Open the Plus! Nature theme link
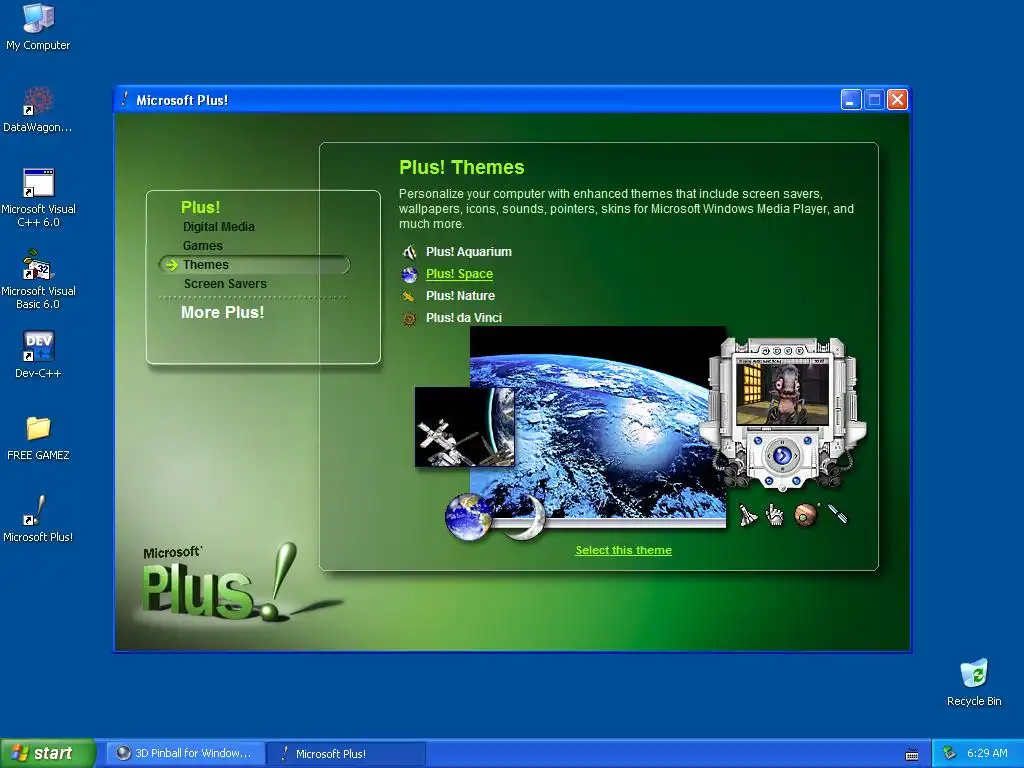 click(x=460, y=296)
